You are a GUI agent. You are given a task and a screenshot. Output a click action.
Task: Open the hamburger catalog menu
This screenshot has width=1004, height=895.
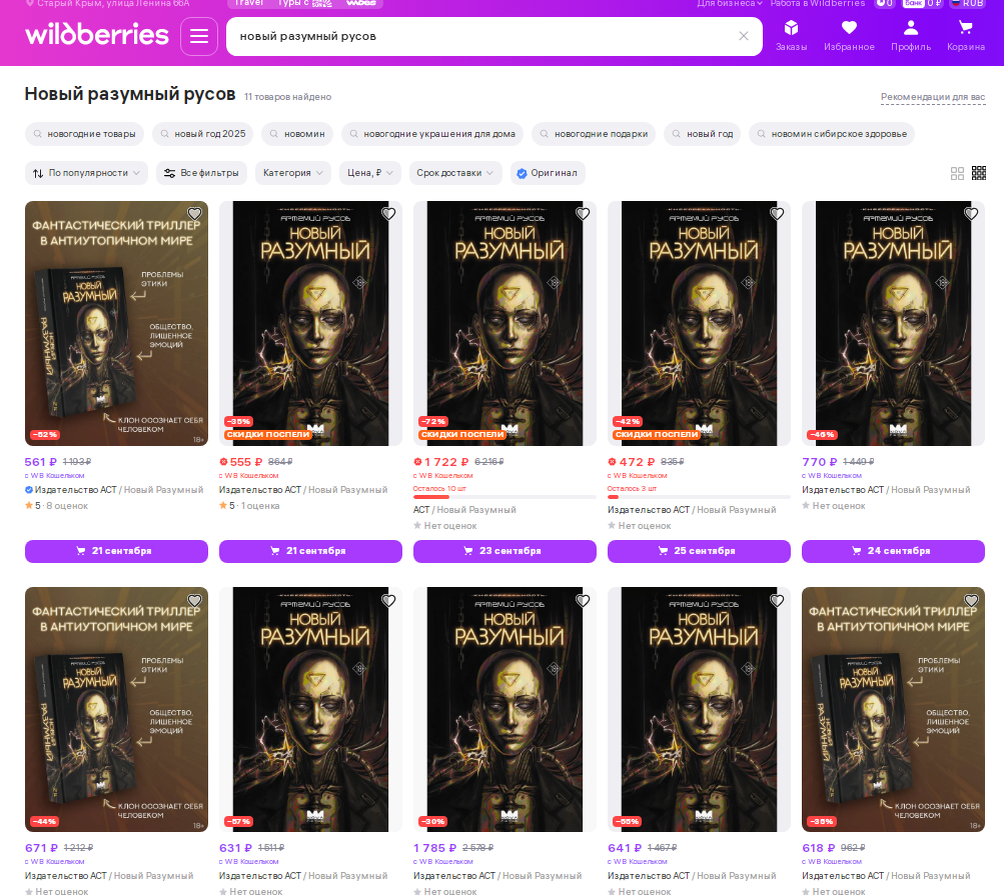[198, 36]
